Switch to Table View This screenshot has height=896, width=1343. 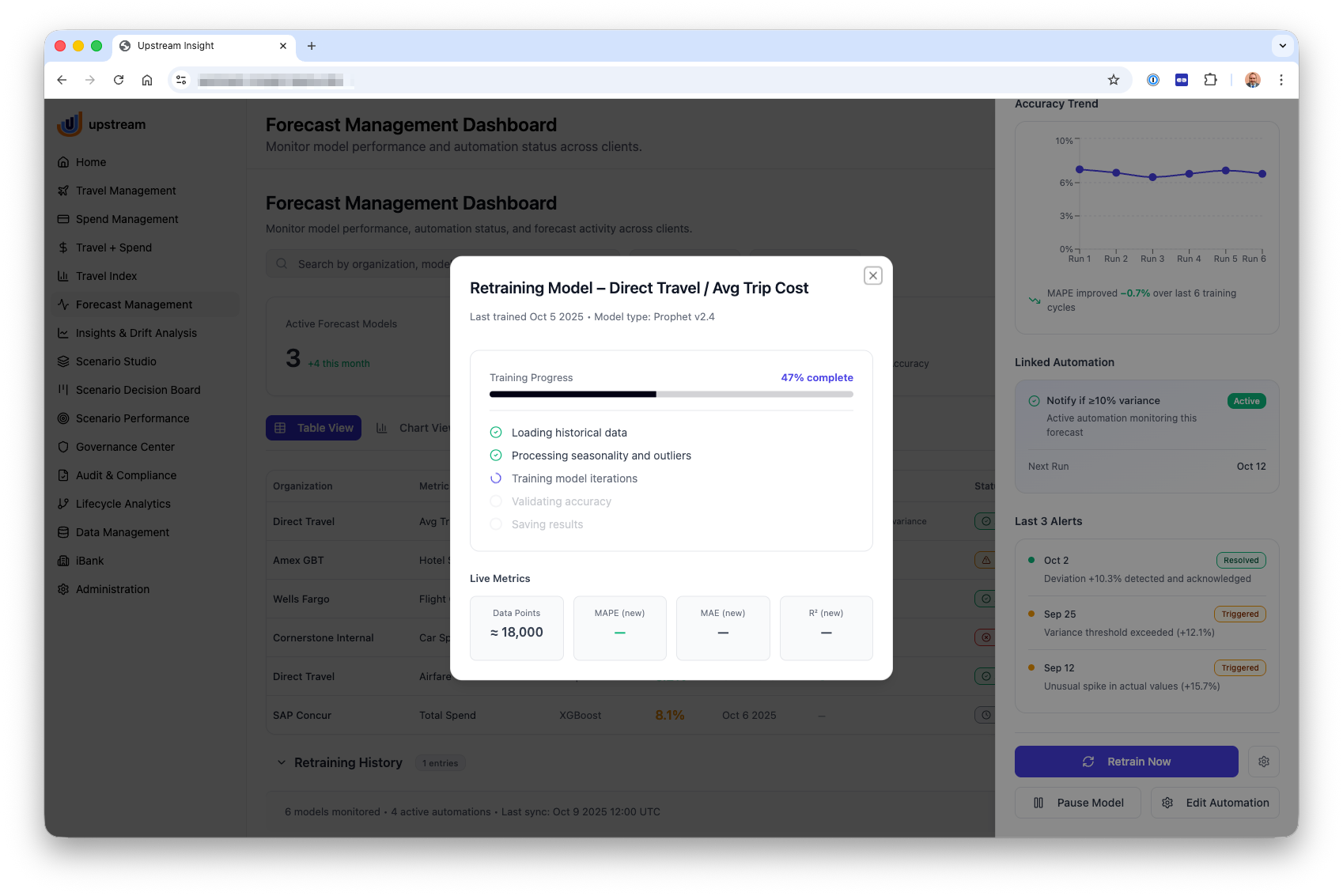click(314, 428)
